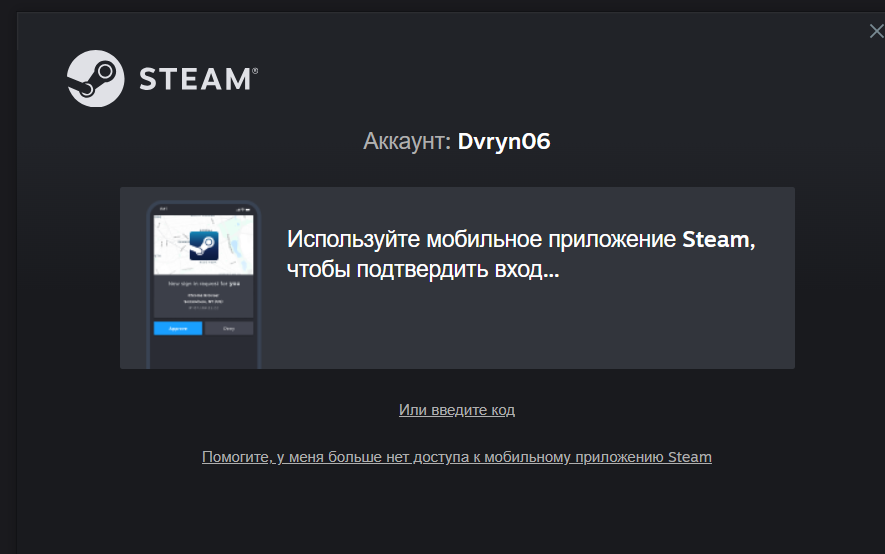
Task: Click the 'Используйте мобильное приложение Steam' message
Action: [520, 254]
